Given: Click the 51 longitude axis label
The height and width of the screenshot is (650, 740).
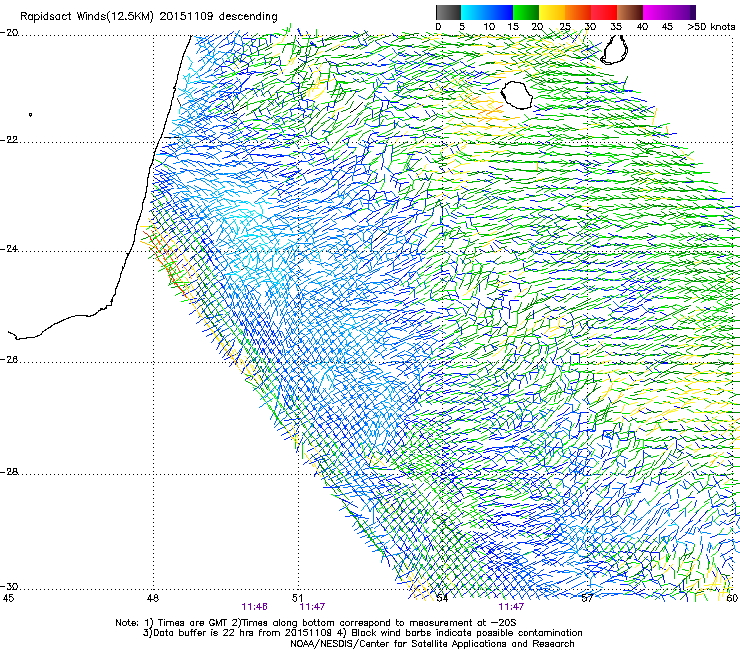Looking at the screenshot, I should pyautogui.click(x=297, y=598).
